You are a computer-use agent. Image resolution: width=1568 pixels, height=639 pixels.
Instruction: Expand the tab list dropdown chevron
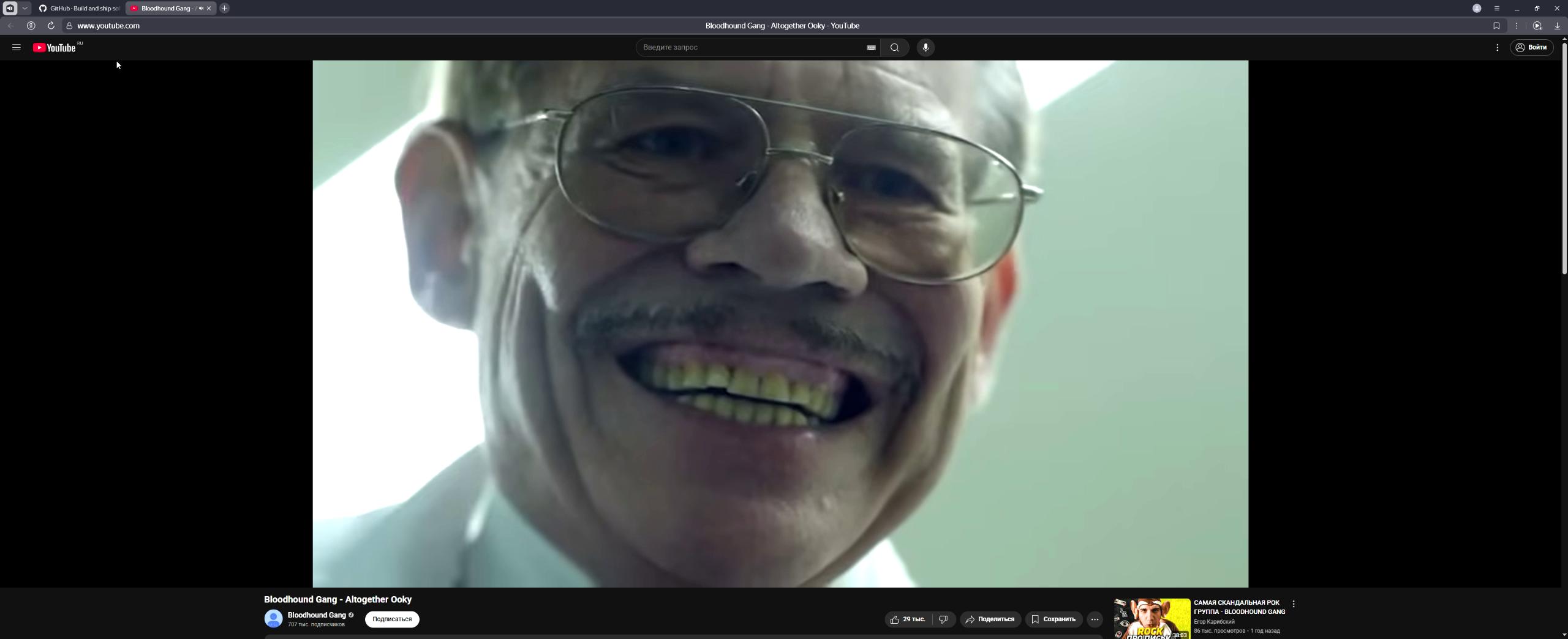[24, 9]
